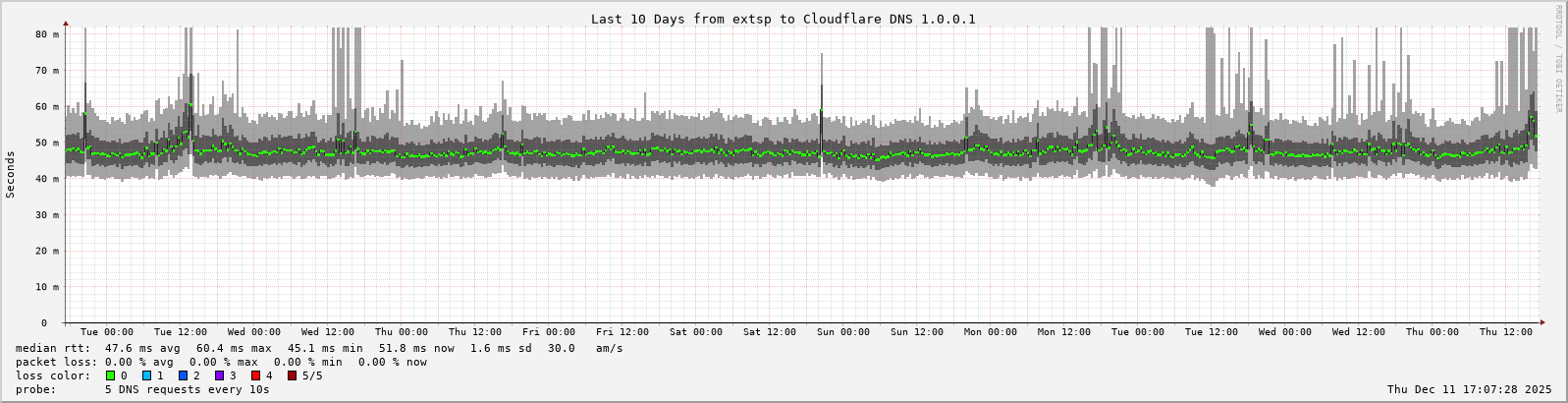Click the graph title mentioning Cloudflare DNS 1.0.0.1
1568x403 pixels.
(783, 19)
